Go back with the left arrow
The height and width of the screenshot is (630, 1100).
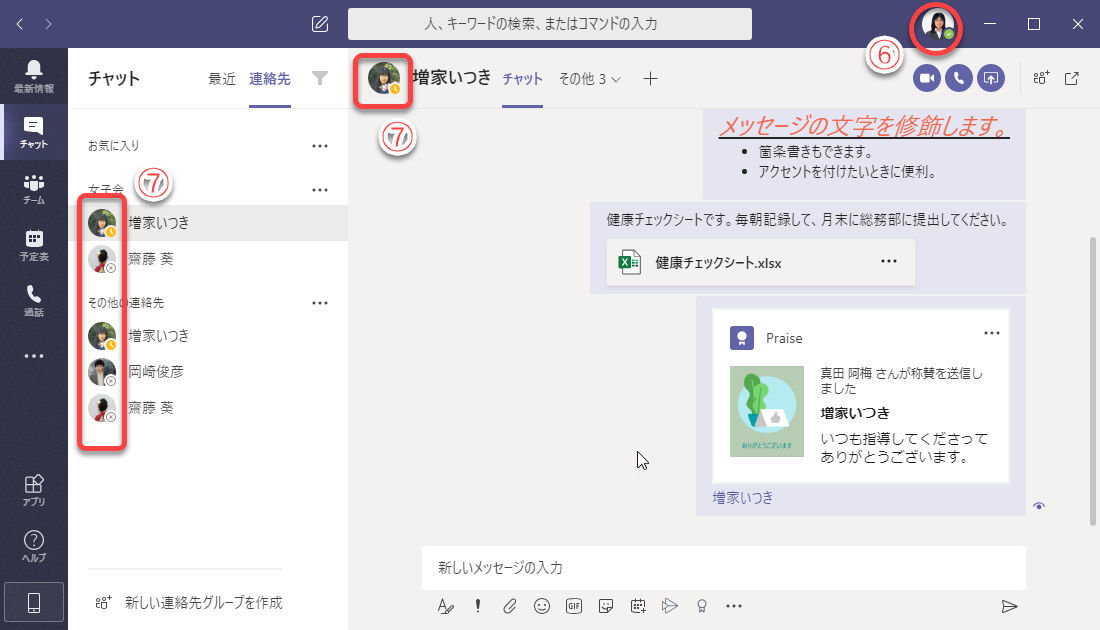pos(20,24)
